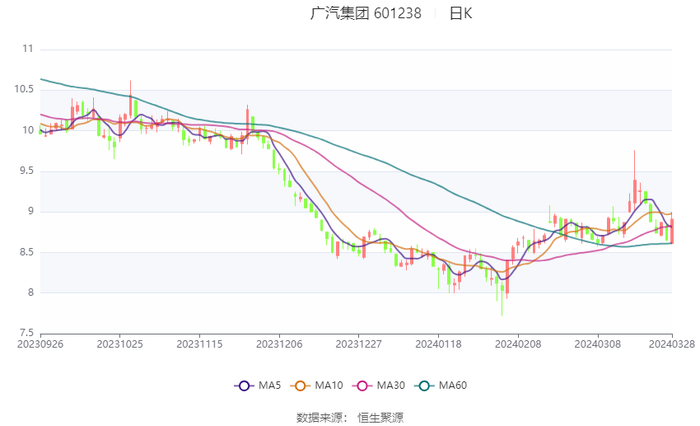700x426 pixels.
Task: Hide the MA10 line via its label
Action: pyautogui.click(x=329, y=386)
